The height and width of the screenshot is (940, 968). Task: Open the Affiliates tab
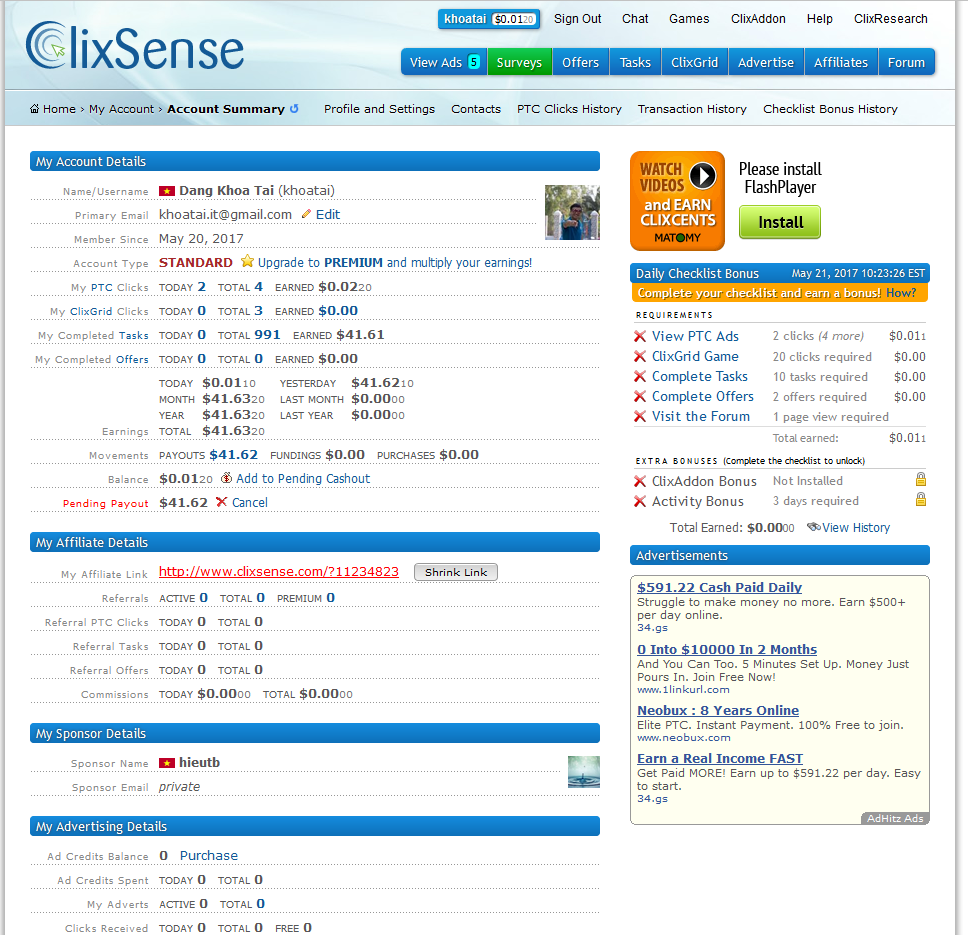pyautogui.click(x=841, y=62)
